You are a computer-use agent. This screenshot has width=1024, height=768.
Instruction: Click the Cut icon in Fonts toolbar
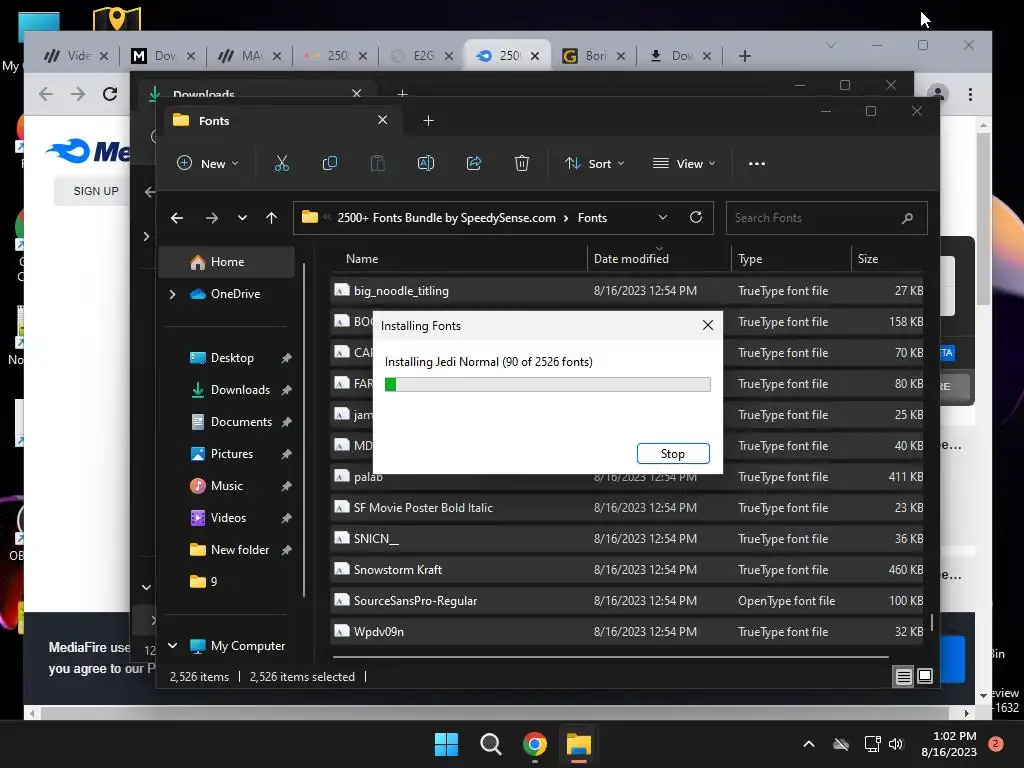[281, 163]
